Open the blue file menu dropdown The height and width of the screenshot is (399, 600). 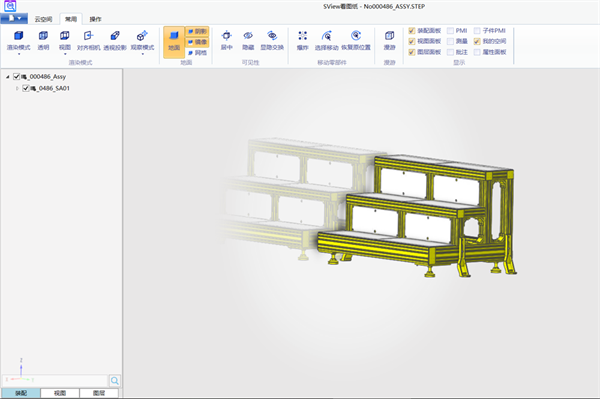14,18
